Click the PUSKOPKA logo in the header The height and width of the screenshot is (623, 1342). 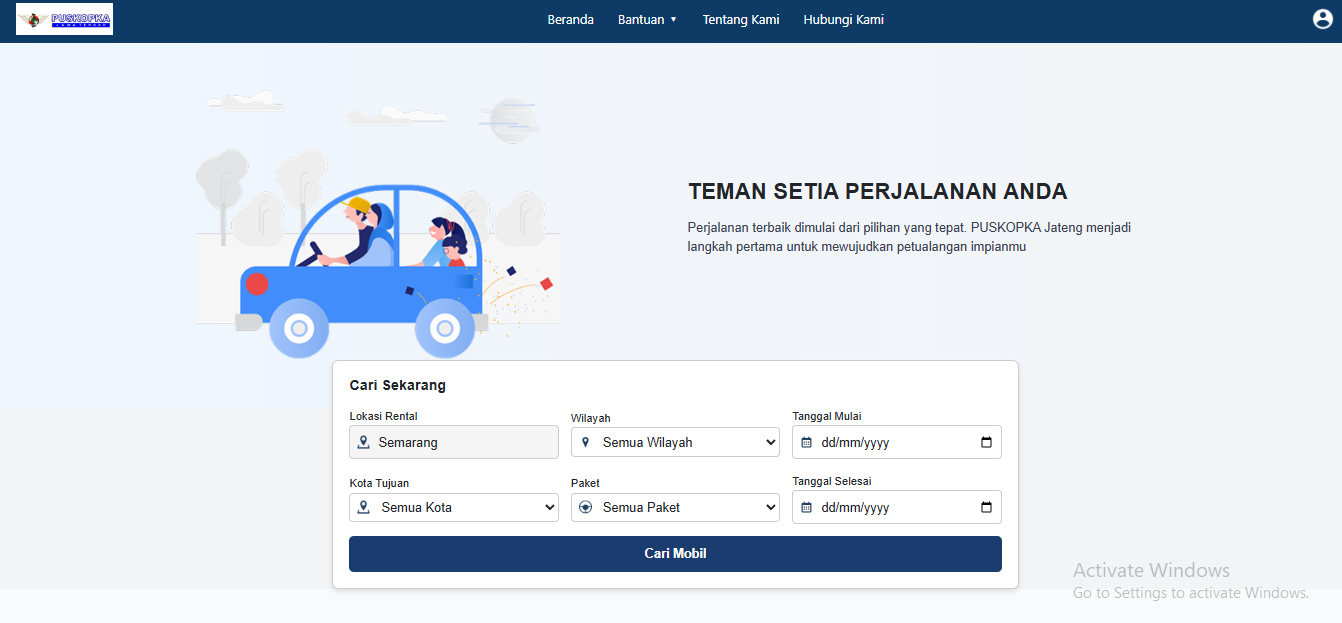click(x=65, y=19)
